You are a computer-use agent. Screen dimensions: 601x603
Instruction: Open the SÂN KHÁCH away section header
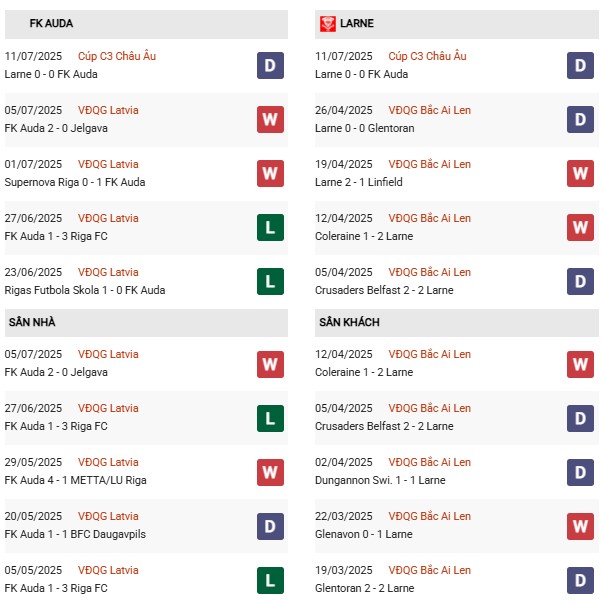pos(349,322)
